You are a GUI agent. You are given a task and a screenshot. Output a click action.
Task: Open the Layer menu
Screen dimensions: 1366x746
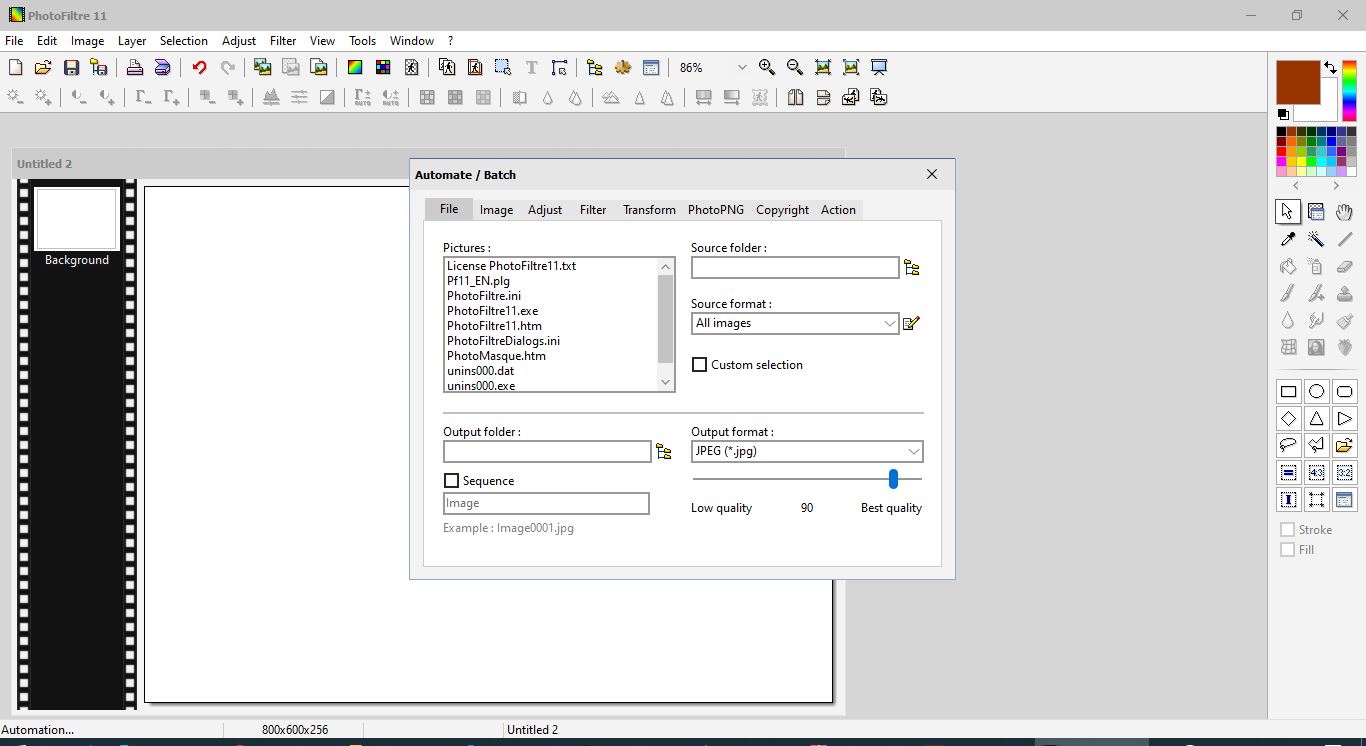(x=132, y=41)
